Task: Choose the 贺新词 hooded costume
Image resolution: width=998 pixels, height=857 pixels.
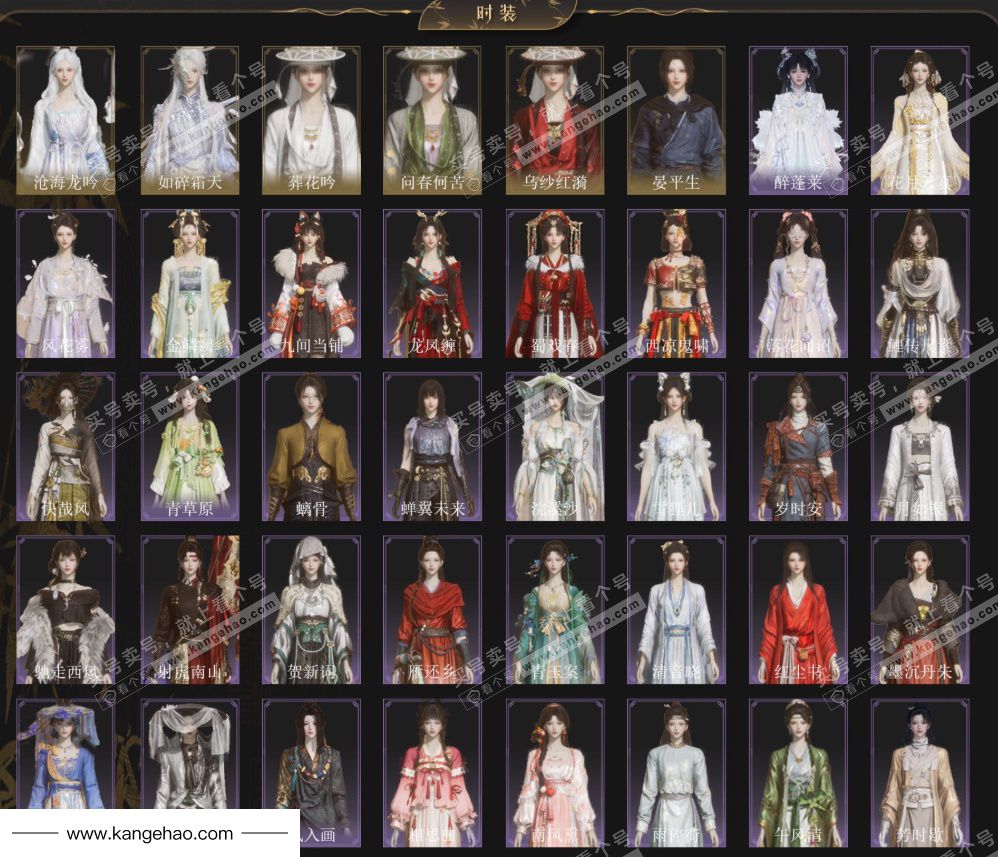Action: pyautogui.click(x=311, y=609)
